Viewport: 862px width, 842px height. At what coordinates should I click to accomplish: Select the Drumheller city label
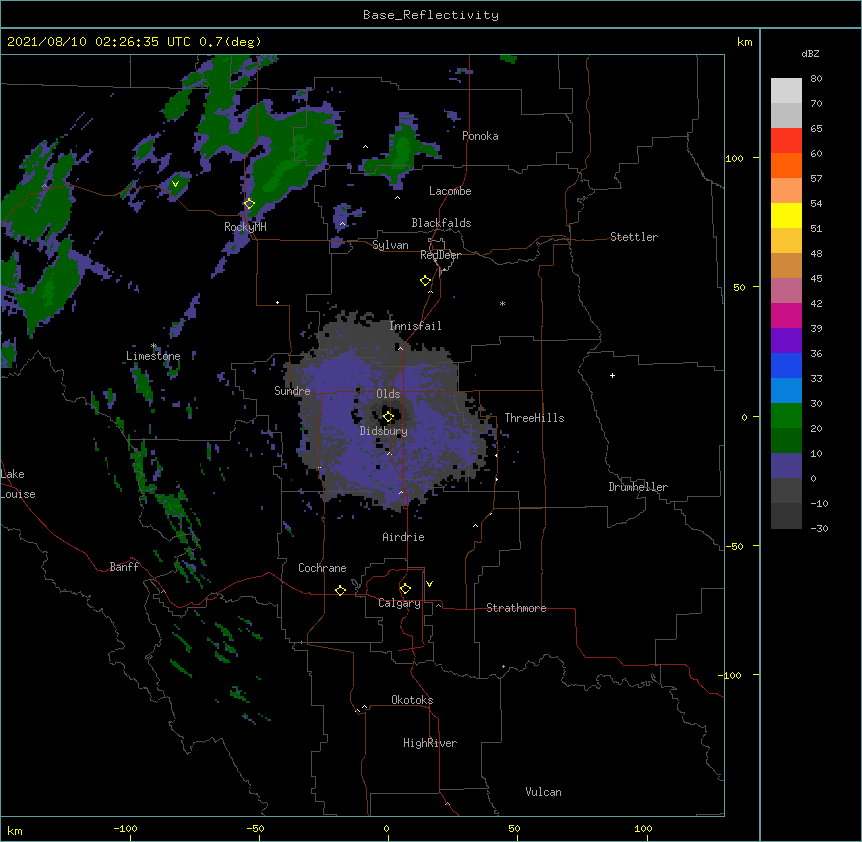click(638, 487)
